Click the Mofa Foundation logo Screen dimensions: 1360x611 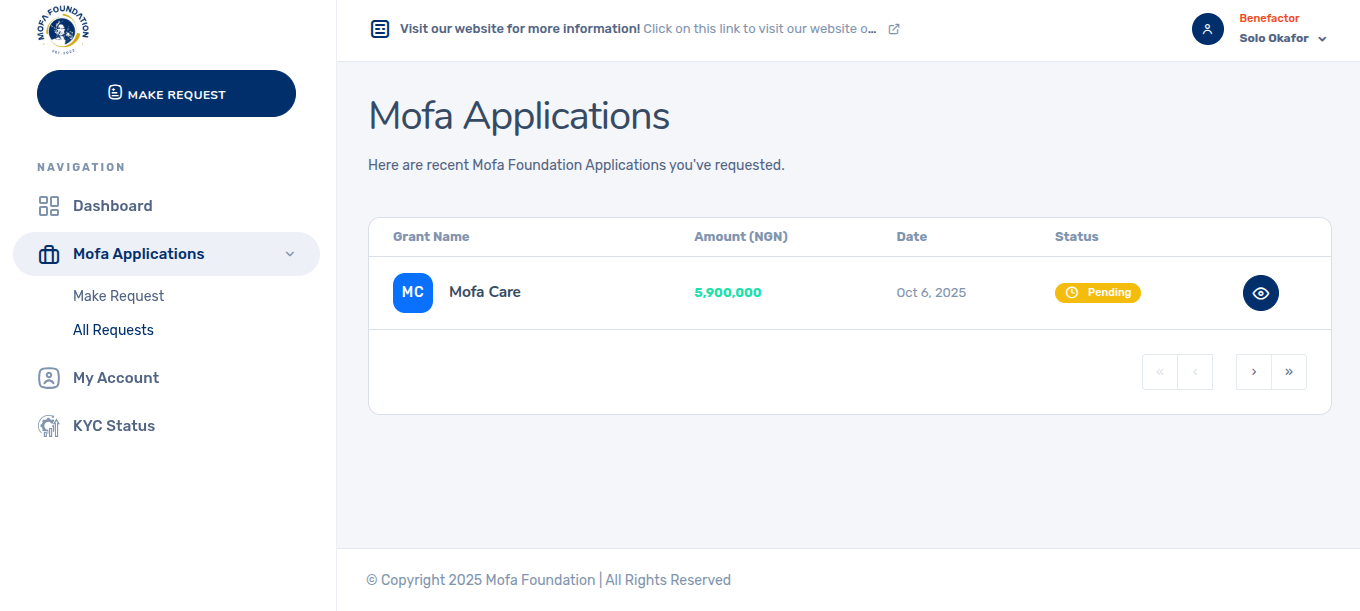(x=63, y=32)
